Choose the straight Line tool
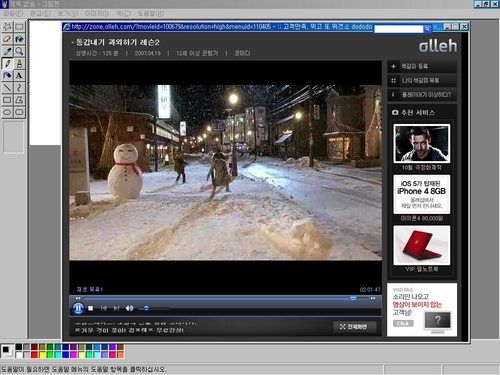Image resolution: width=500 pixels, height=375 pixels. pos(7,88)
